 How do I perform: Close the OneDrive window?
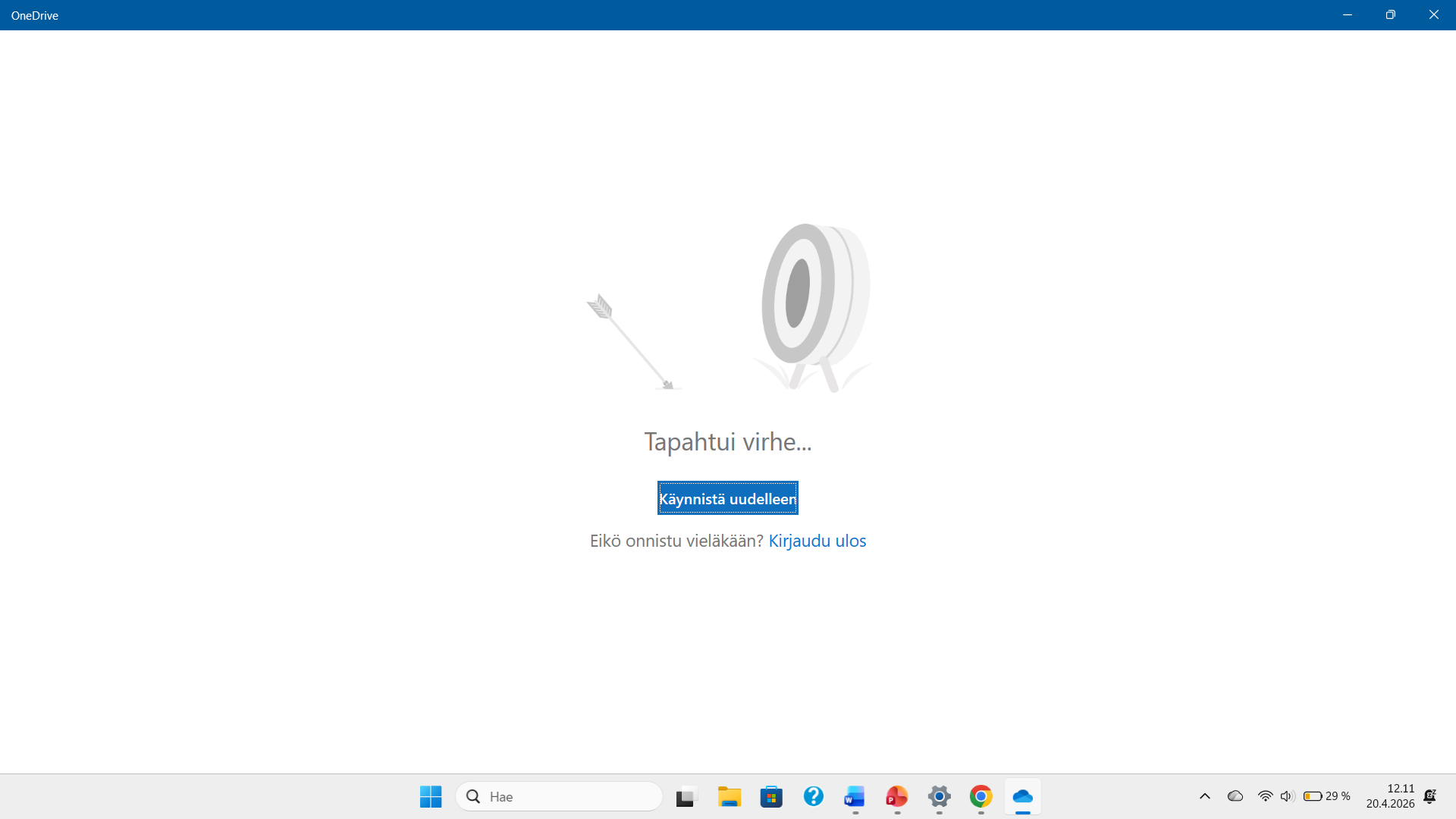(1433, 15)
